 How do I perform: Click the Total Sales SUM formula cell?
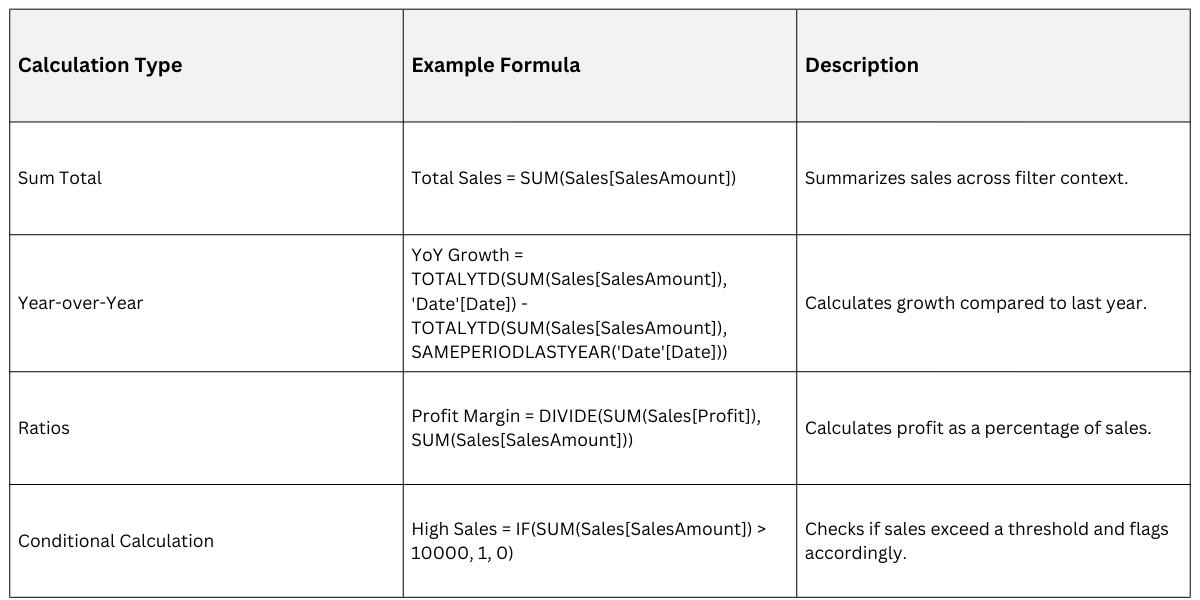[573, 178]
